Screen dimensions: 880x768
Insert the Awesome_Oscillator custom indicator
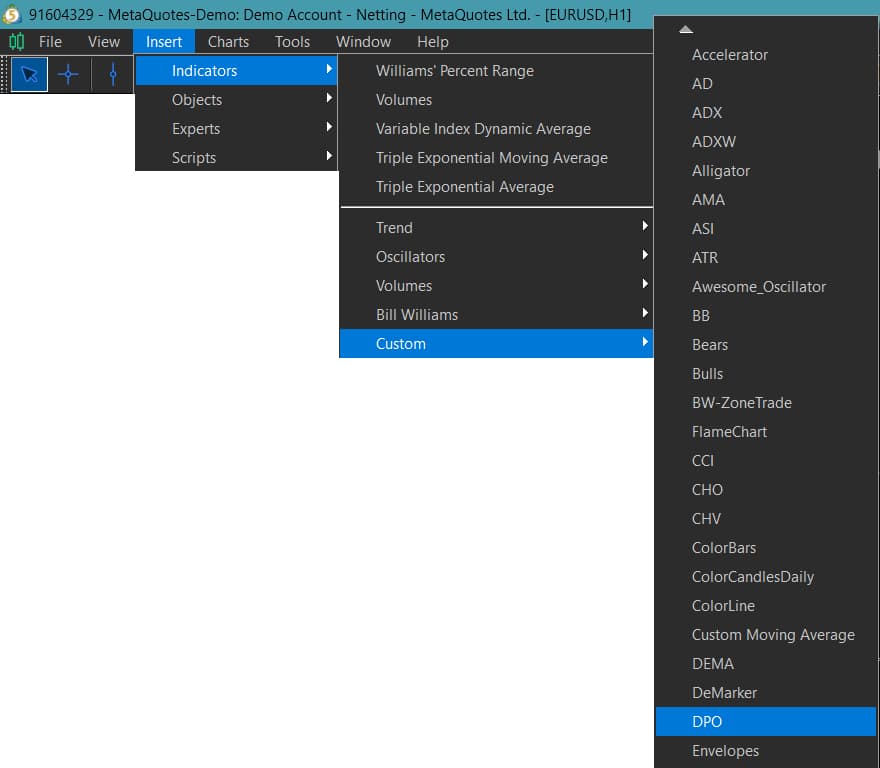click(x=758, y=287)
